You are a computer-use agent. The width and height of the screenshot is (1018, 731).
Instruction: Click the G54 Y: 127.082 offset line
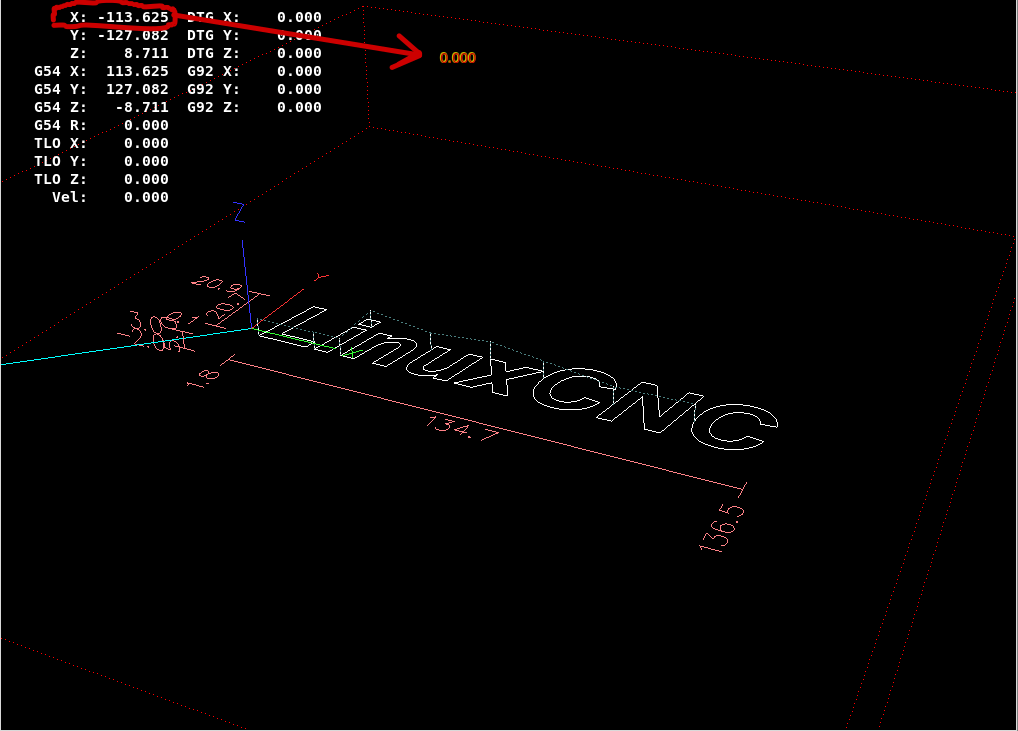pos(101,90)
